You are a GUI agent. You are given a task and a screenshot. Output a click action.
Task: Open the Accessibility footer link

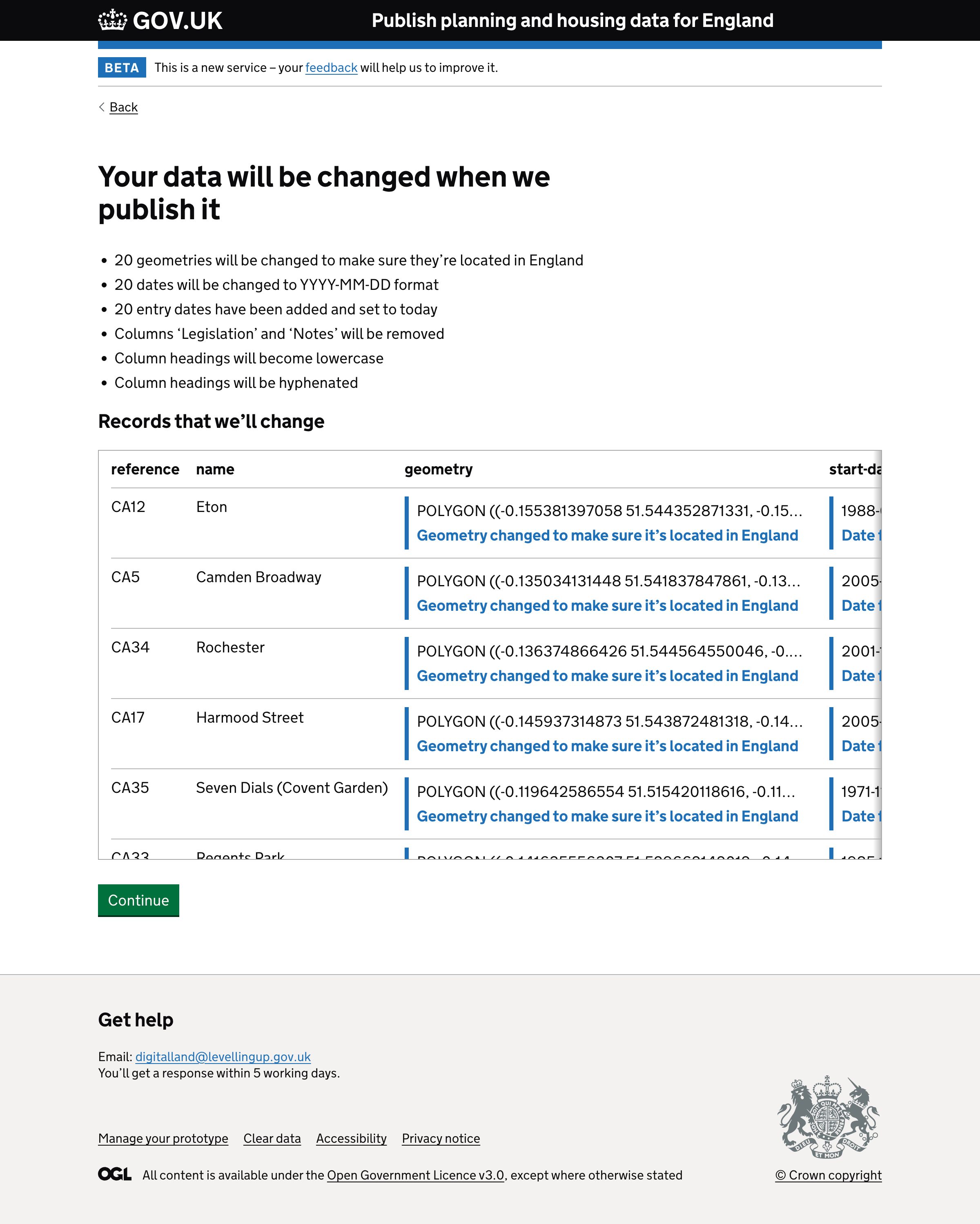click(351, 1138)
